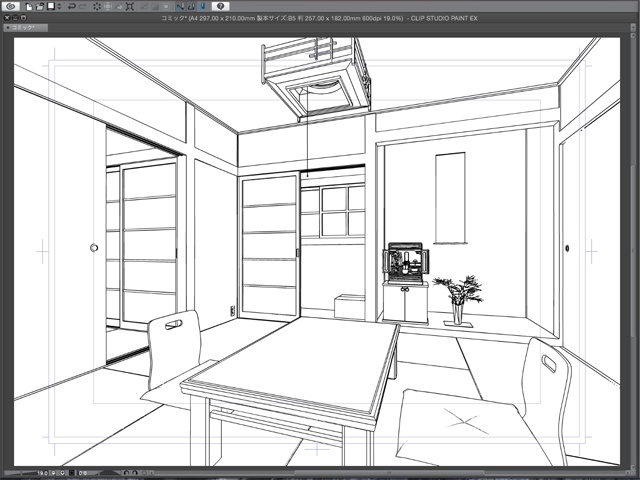Click the 0.0 rotation angle field
This screenshot has height=480, width=640.
click(83, 473)
